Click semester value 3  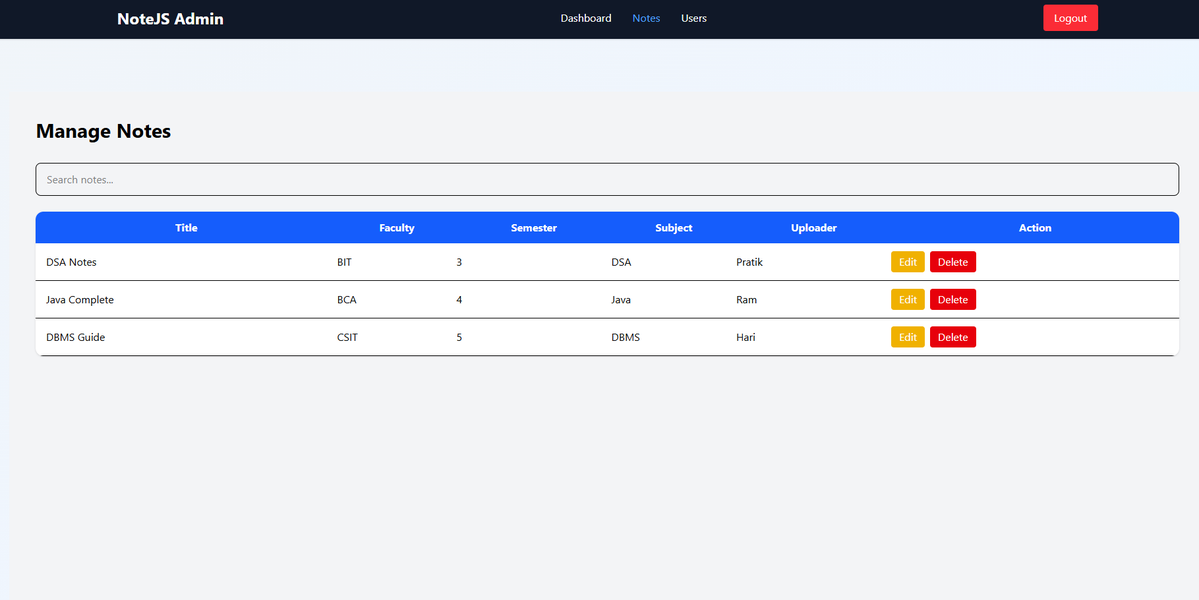point(459,262)
